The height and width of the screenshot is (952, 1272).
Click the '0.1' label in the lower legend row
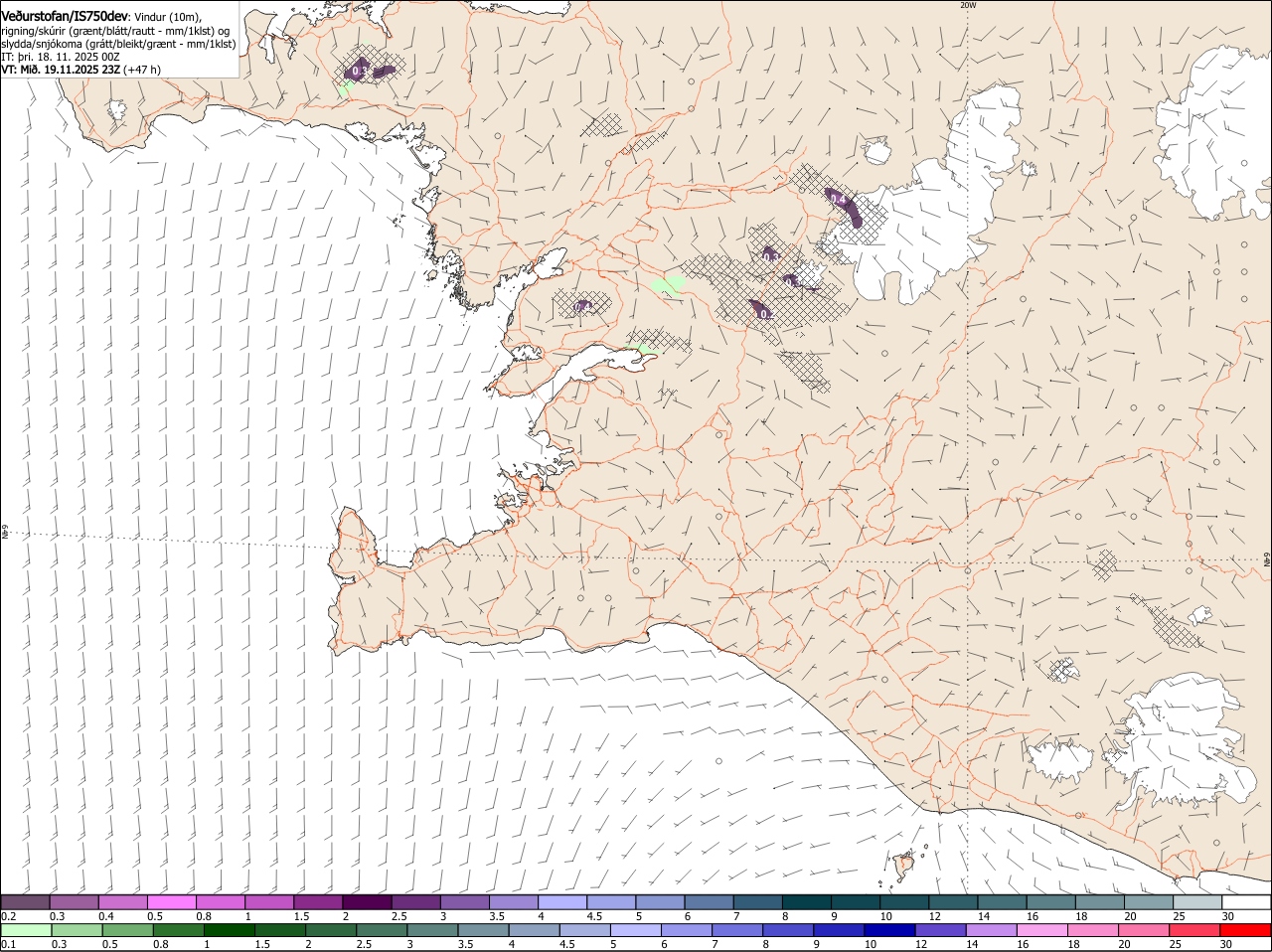[x=8, y=944]
